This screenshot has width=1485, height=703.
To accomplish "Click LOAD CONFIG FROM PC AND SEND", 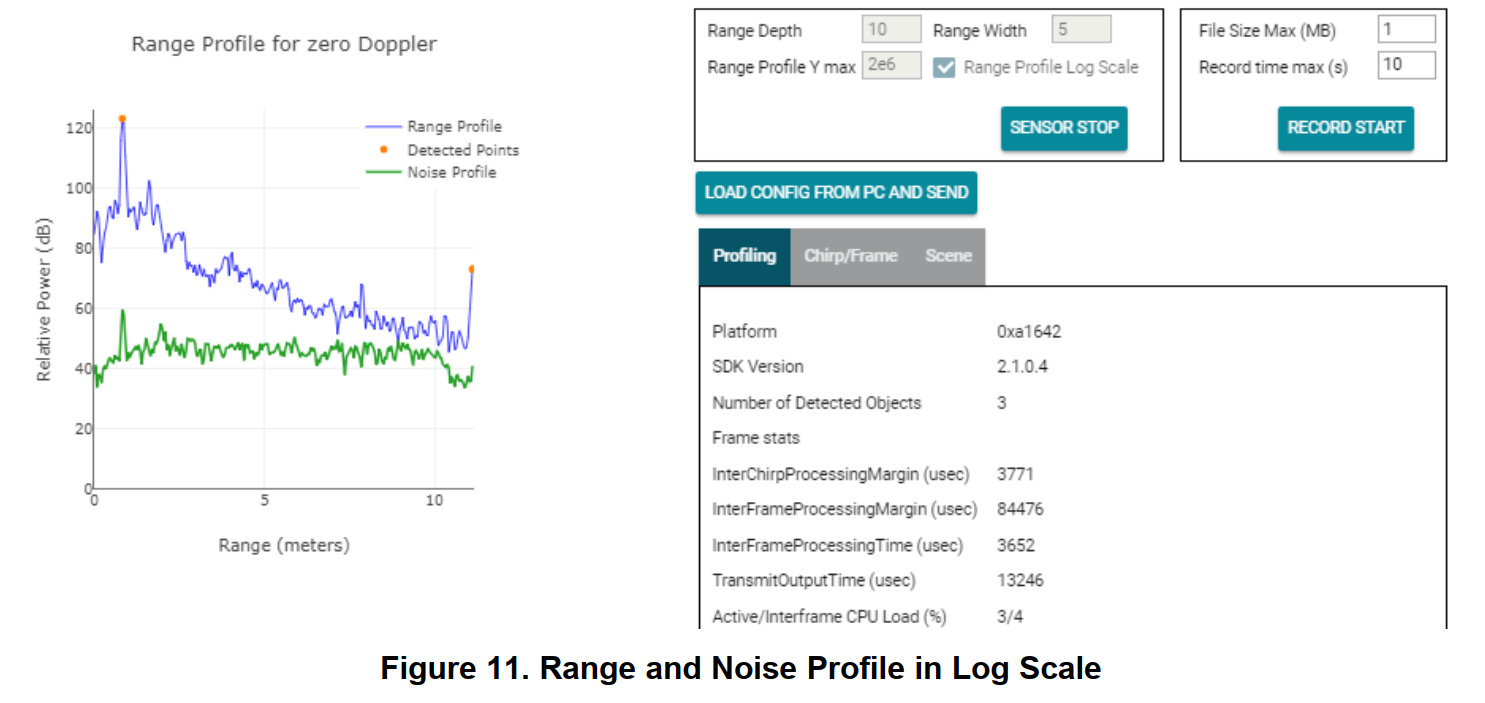I will click(x=836, y=192).
